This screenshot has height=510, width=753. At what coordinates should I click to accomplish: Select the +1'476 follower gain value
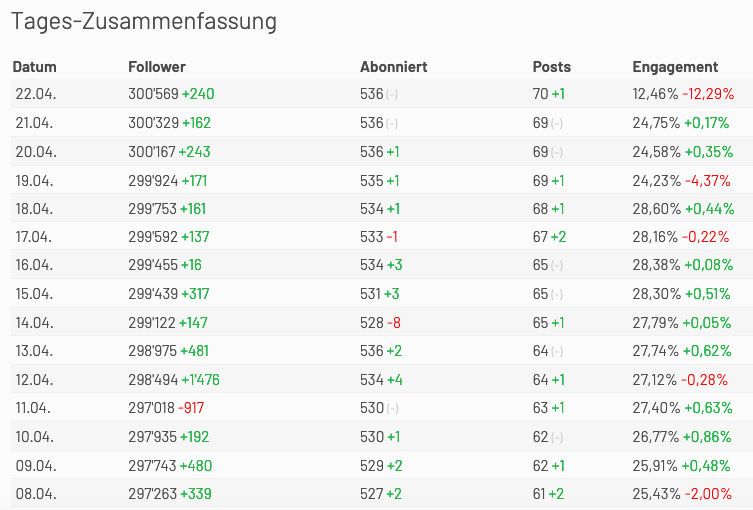(x=200, y=379)
